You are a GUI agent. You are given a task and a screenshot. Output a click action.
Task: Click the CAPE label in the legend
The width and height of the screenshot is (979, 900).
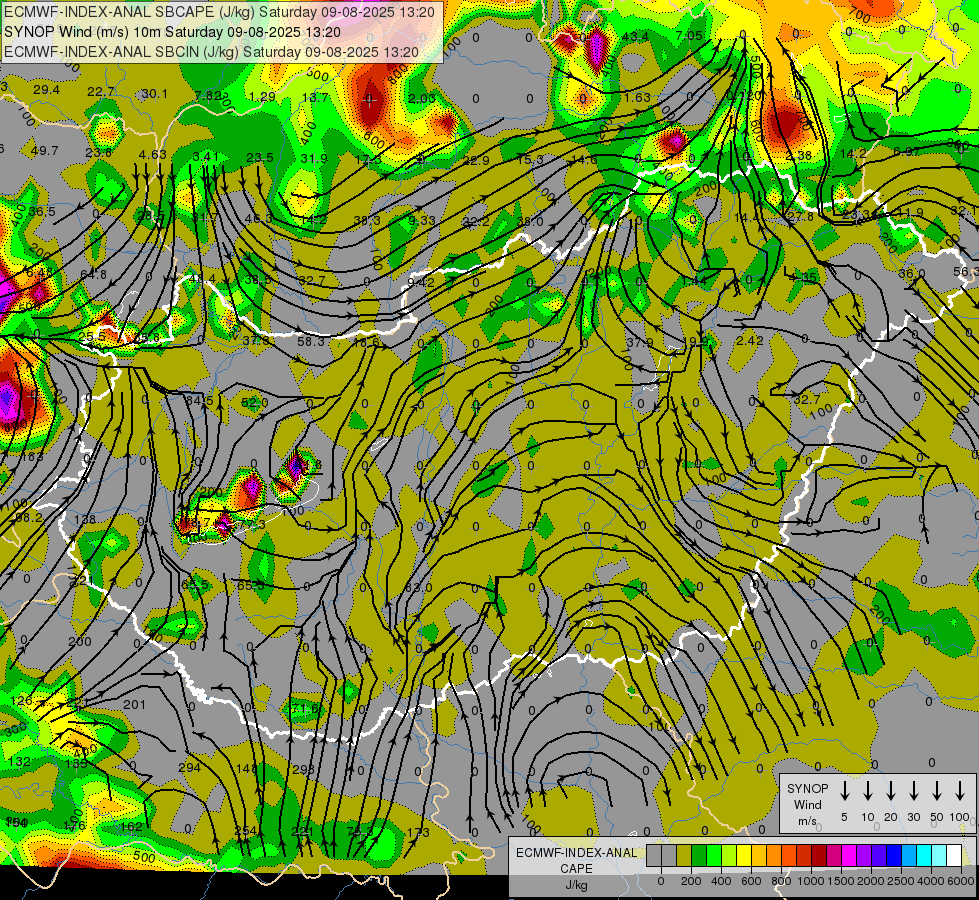(576, 869)
